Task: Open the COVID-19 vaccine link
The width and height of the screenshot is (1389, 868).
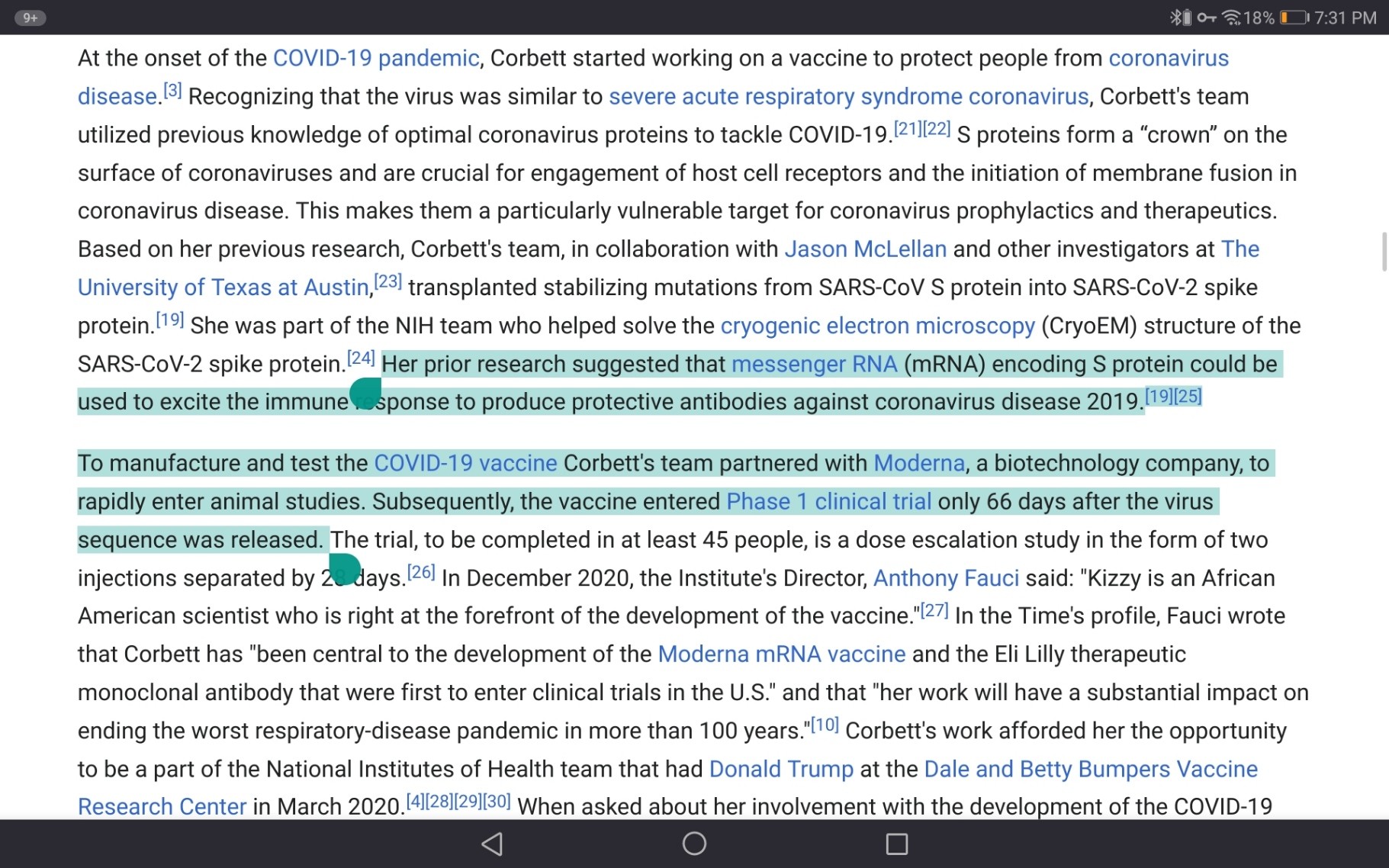Action: click(x=465, y=463)
